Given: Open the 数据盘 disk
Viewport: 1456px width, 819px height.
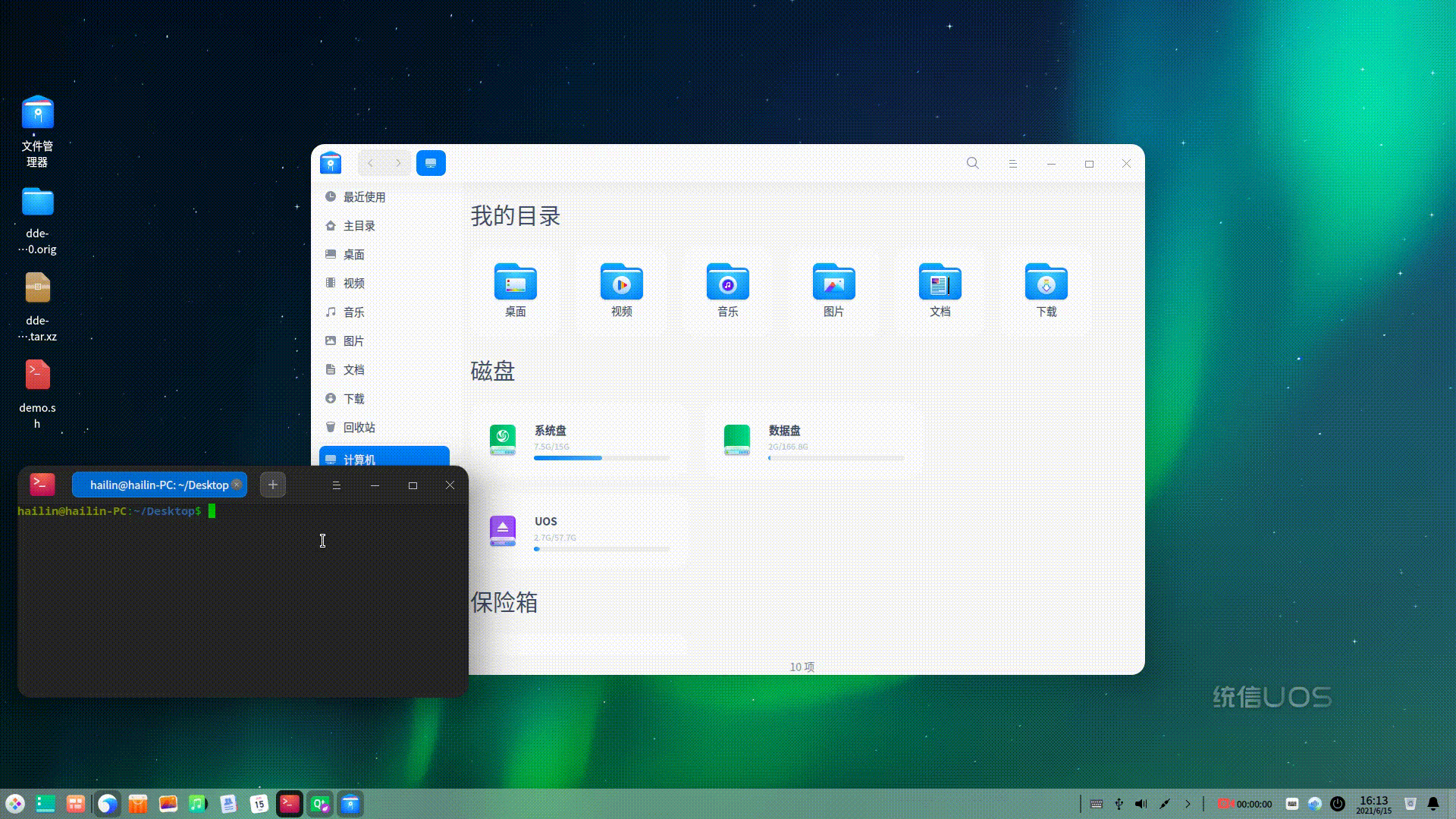Looking at the screenshot, I should coord(815,440).
